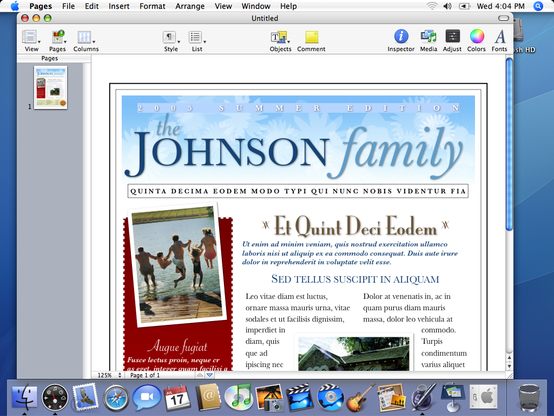Open Mail from the Dock
This screenshot has width=554, height=416.
(85, 397)
